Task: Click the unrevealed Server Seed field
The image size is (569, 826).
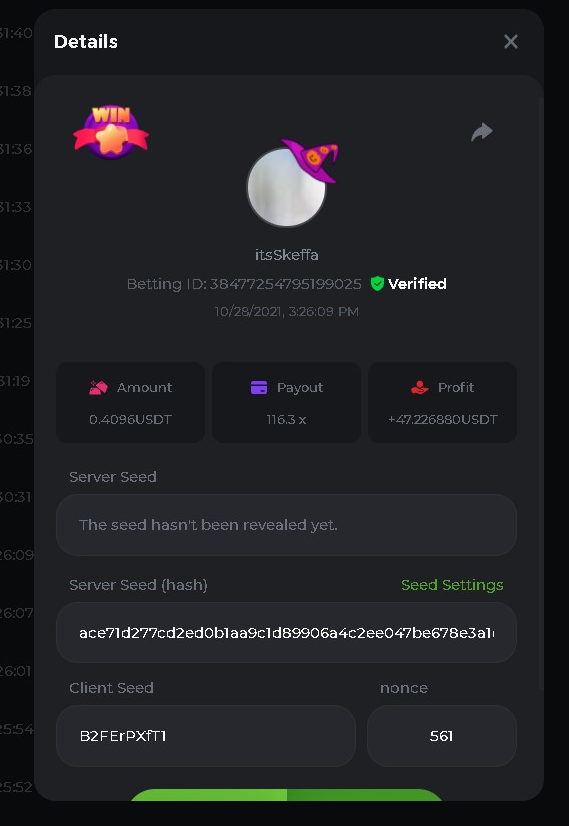Action: click(x=286, y=525)
